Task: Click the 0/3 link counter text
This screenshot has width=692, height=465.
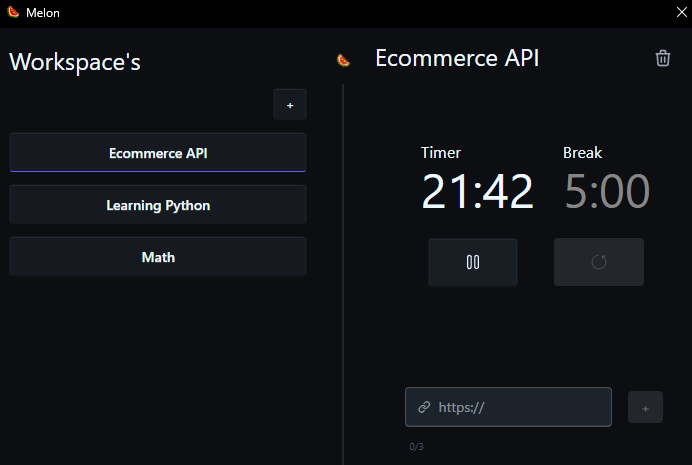Action: (416, 446)
